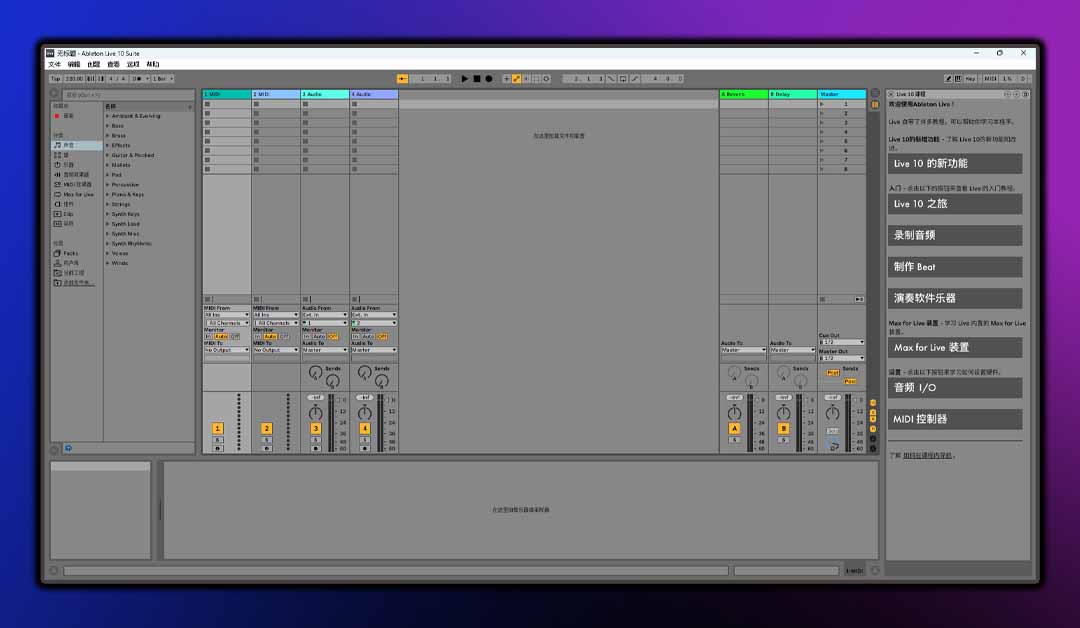Launch scene 1 in the Master track
Screen dimensions: 1080x628
point(822,104)
